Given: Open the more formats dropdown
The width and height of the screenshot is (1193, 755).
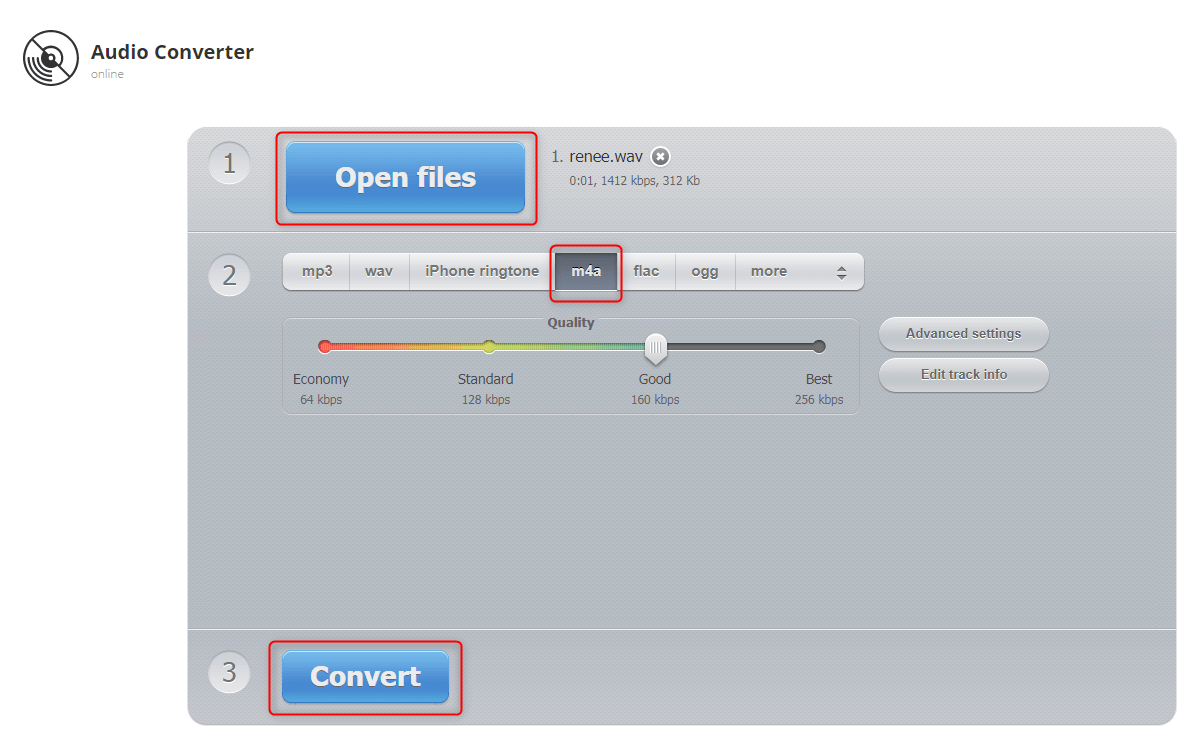Looking at the screenshot, I should [799, 272].
